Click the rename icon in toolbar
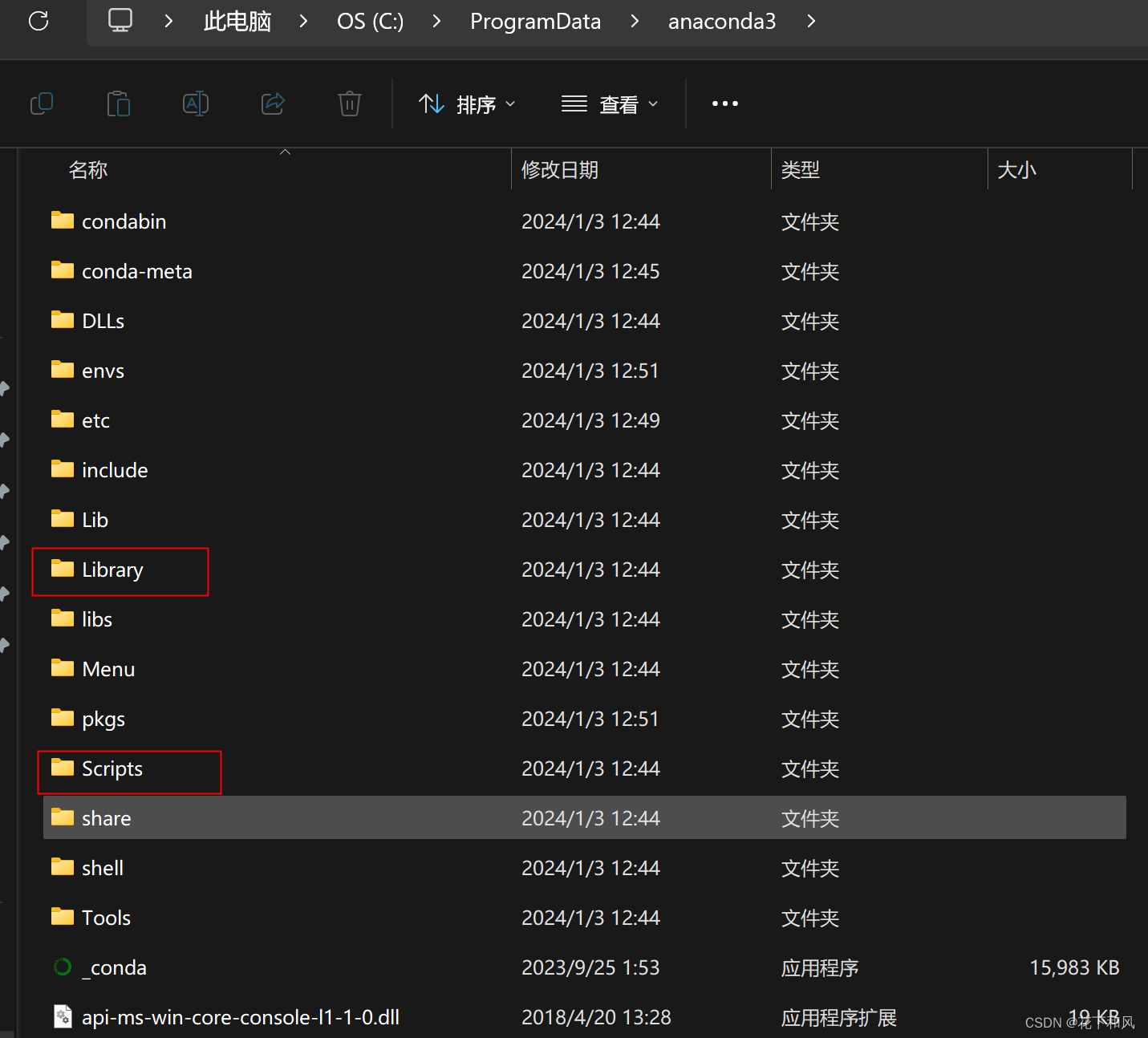The width and height of the screenshot is (1148, 1038). [196, 103]
